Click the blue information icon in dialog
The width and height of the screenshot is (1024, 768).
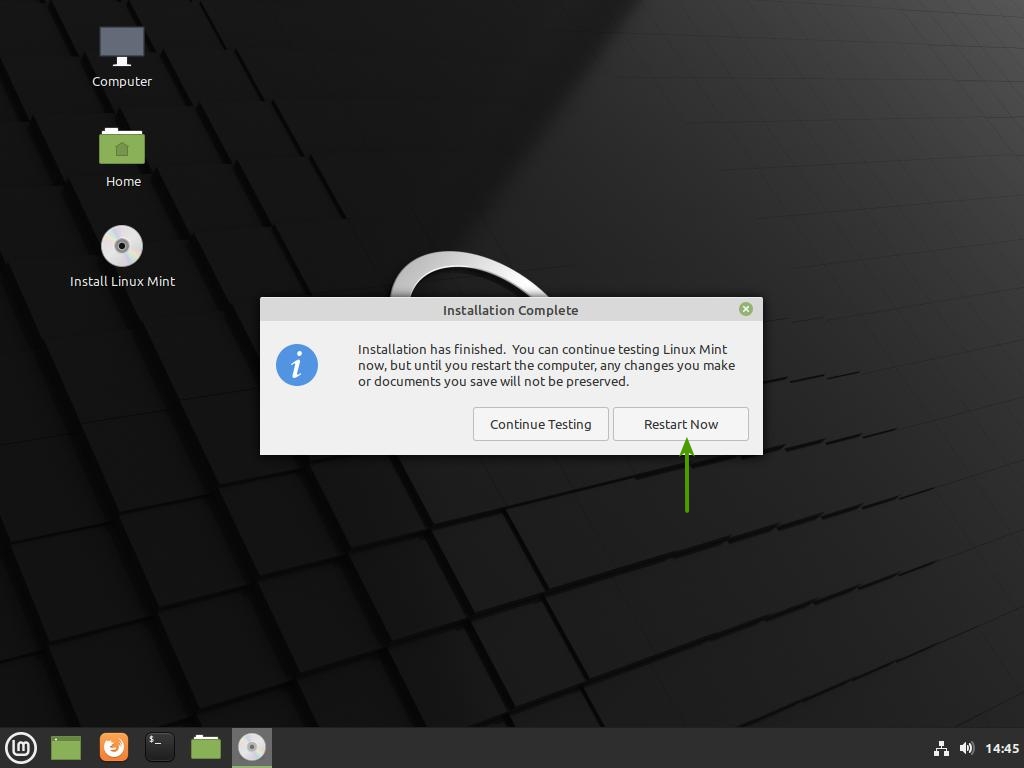[x=296, y=365]
